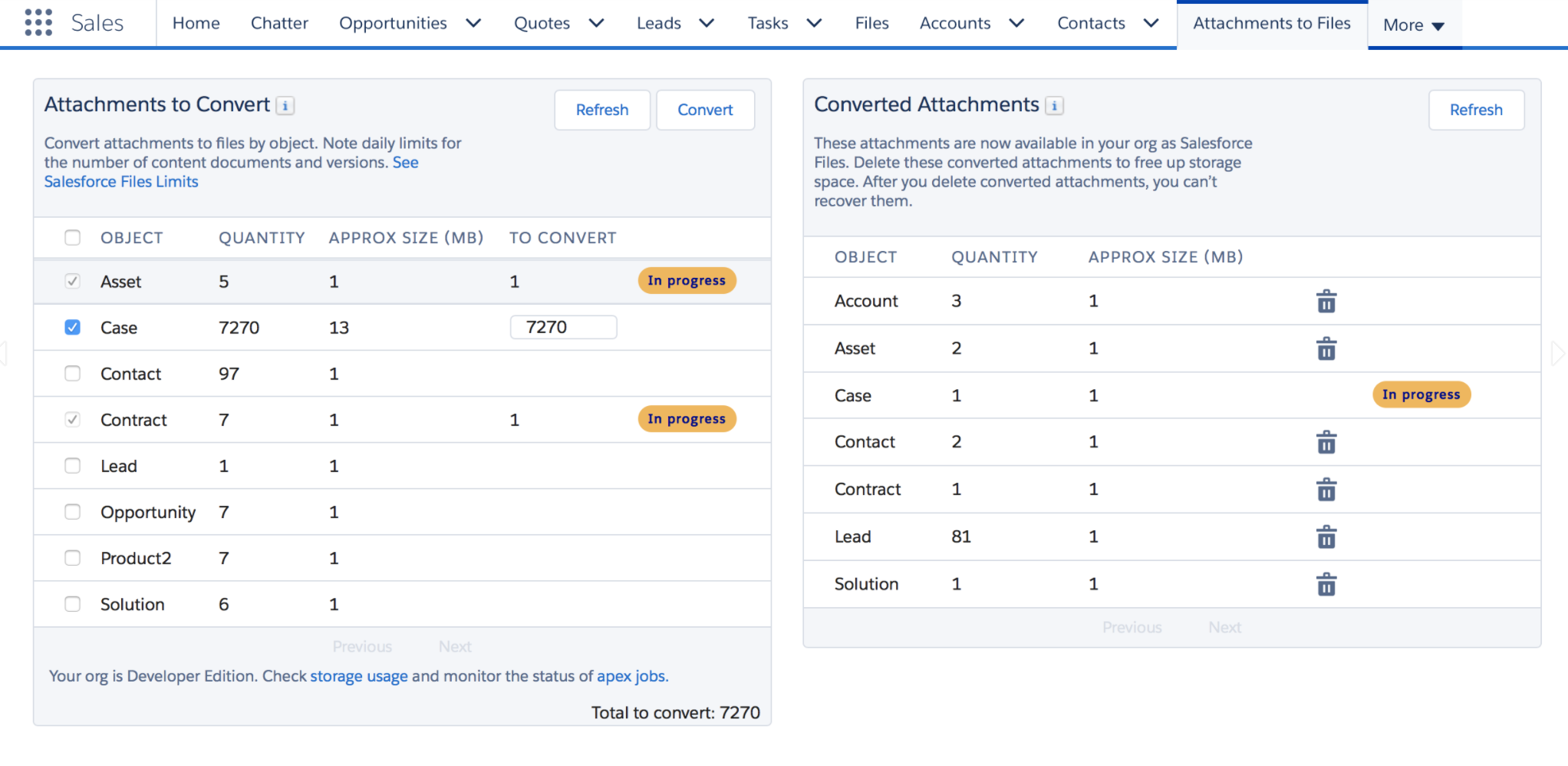The height and width of the screenshot is (766, 1568).
Task: Open the Accounts tab
Action: (x=955, y=24)
